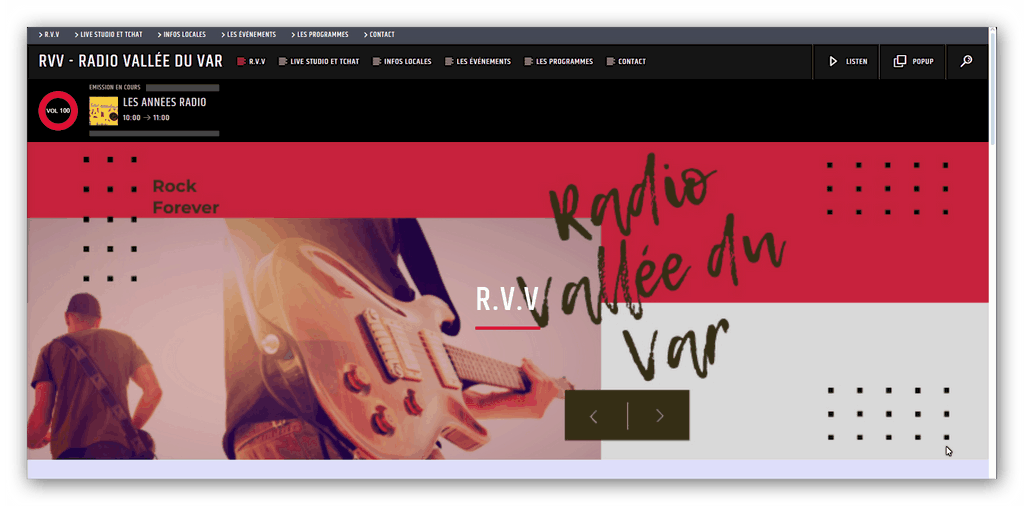Click the LES ANNEES RADIO show title
1024x506 pixels.
[x=165, y=103]
